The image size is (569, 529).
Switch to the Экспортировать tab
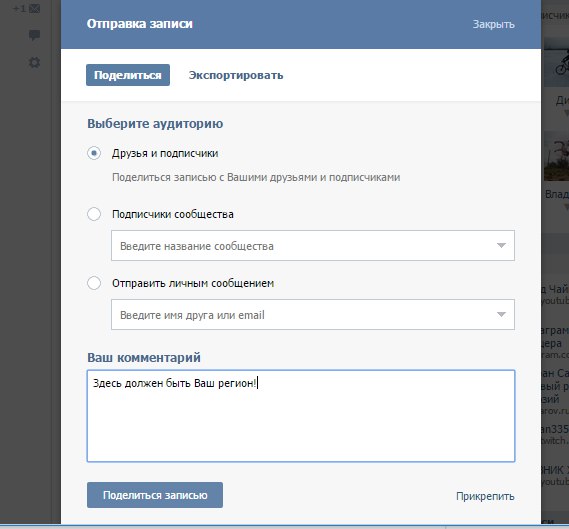pos(236,75)
